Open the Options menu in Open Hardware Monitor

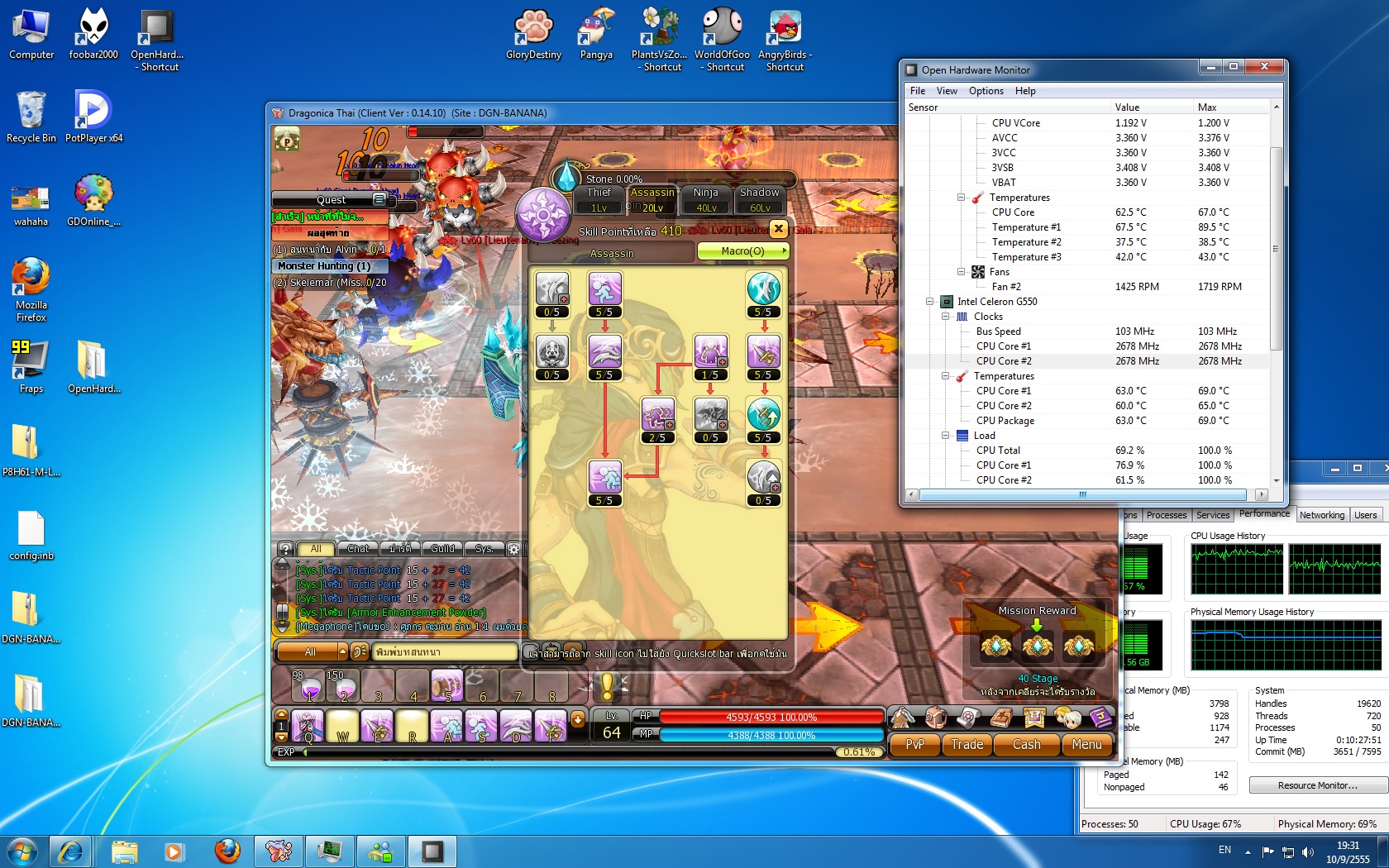pos(986,91)
